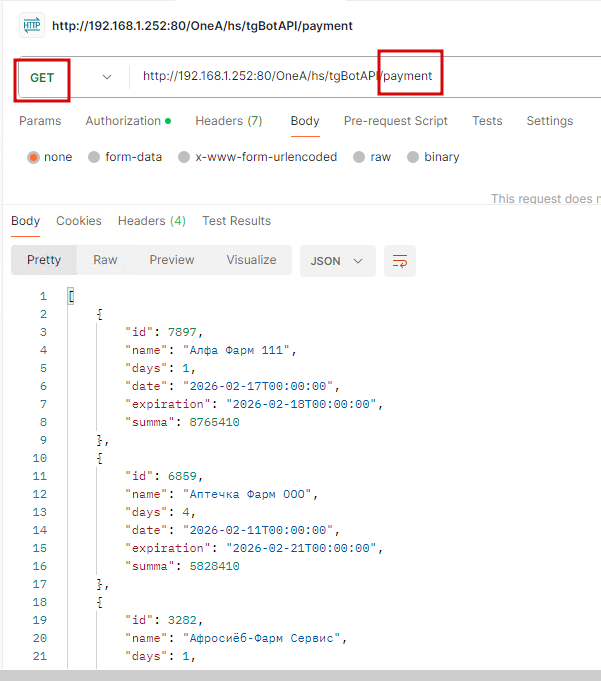Viewport: 601px width, 681px height.
Task: Select the Pretty view button
Action: click(44, 260)
